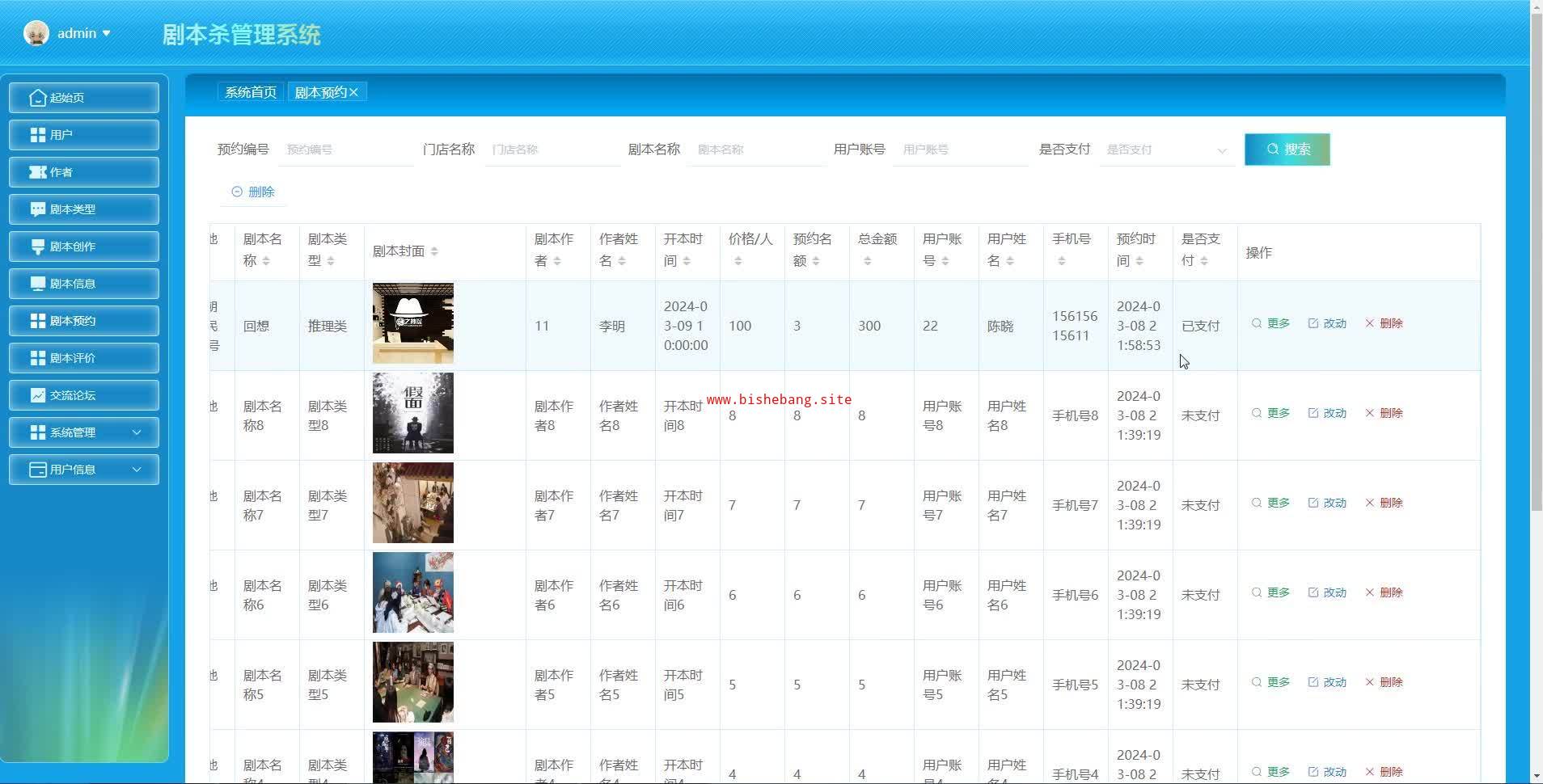
Task: Expand the 用户信息 submenu
Action: click(x=84, y=470)
